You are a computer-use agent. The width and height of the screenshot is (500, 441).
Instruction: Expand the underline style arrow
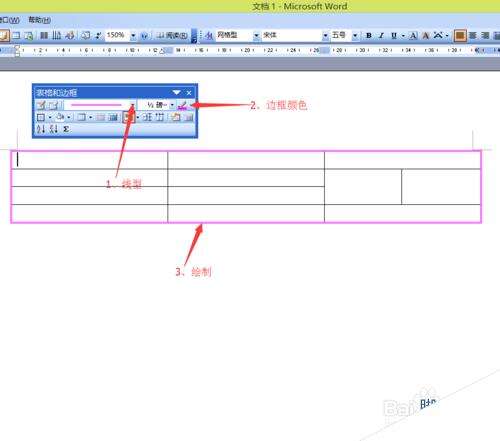(403, 35)
